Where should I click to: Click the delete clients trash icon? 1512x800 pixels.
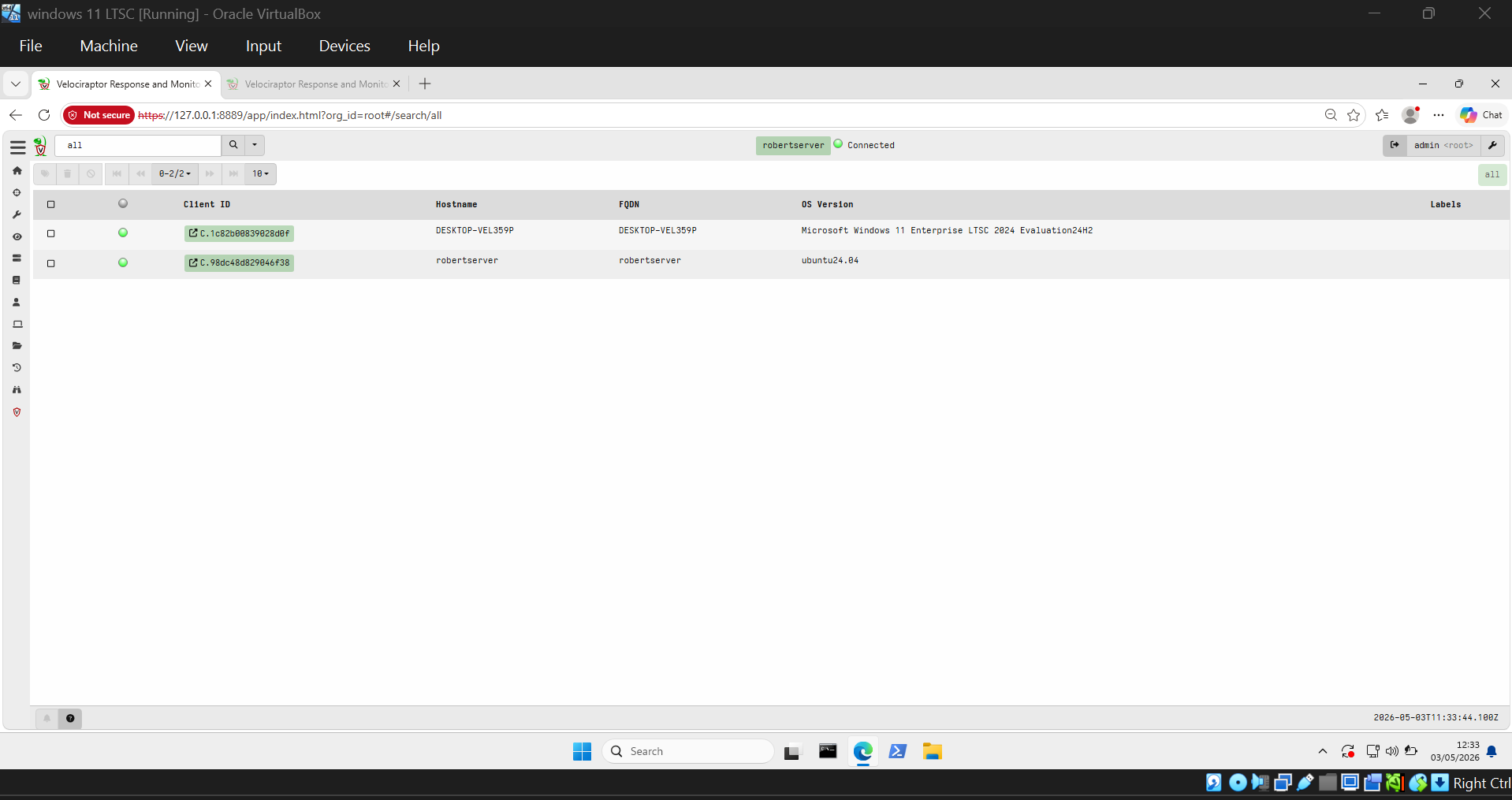point(68,173)
